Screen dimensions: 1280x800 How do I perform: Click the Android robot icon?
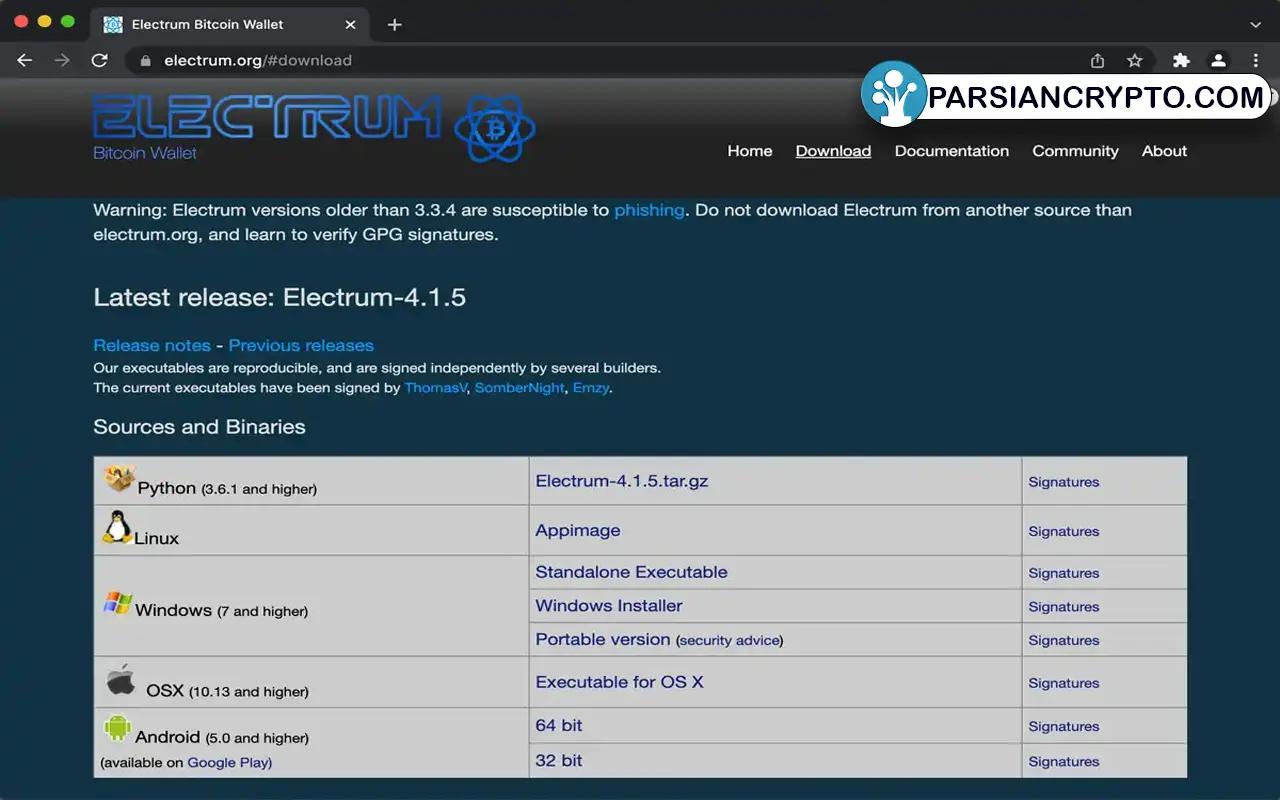[x=117, y=728]
